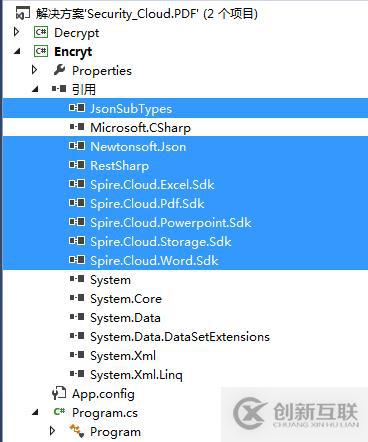The height and width of the screenshot is (442, 368).
Task: Select the JsonSubTypes reference
Action: pyautogui.click(x=131, y=109)
